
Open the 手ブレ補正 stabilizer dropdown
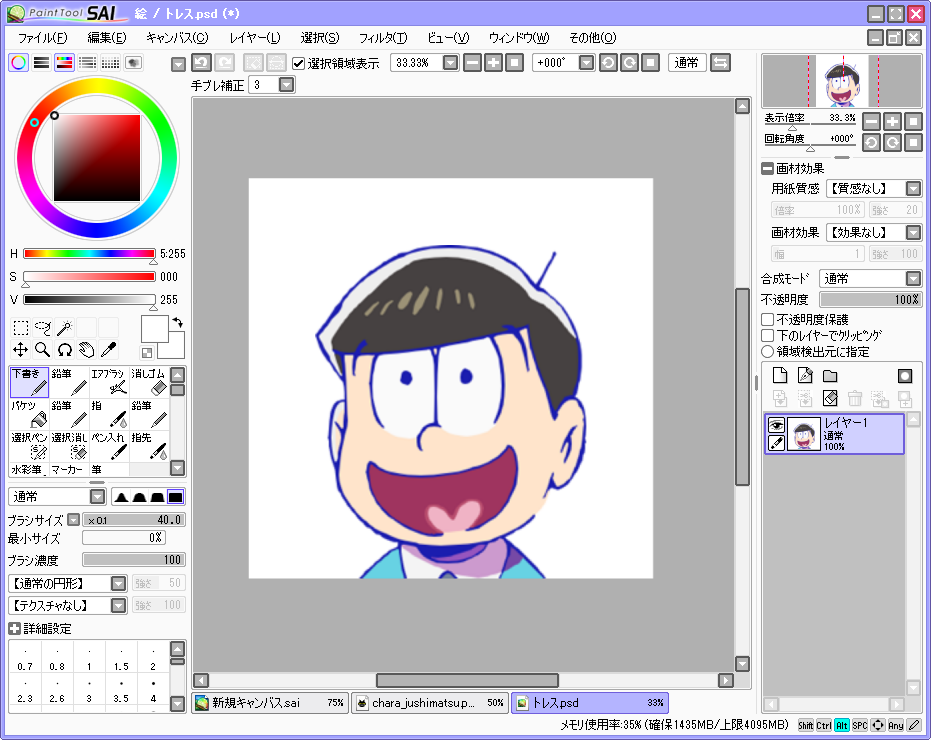click(x=287, y=85)
